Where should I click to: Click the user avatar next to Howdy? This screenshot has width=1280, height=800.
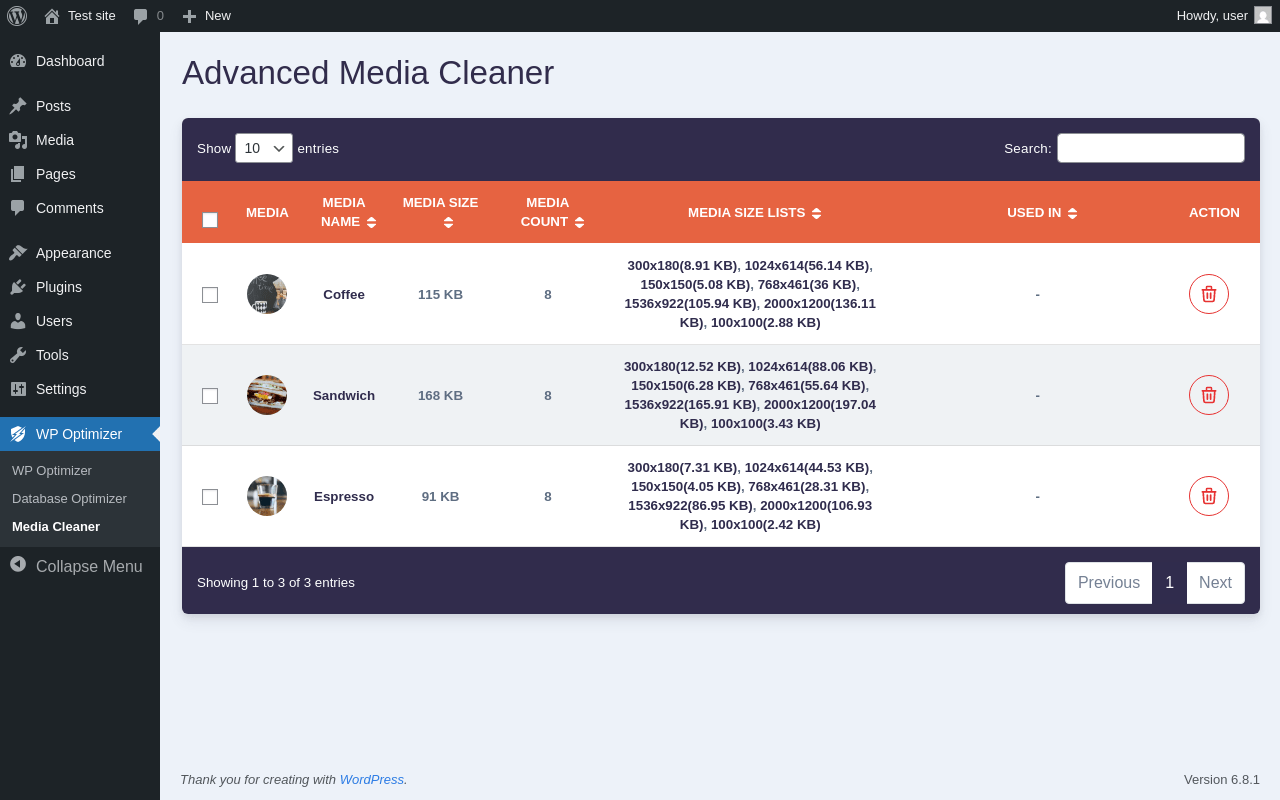1263,15
